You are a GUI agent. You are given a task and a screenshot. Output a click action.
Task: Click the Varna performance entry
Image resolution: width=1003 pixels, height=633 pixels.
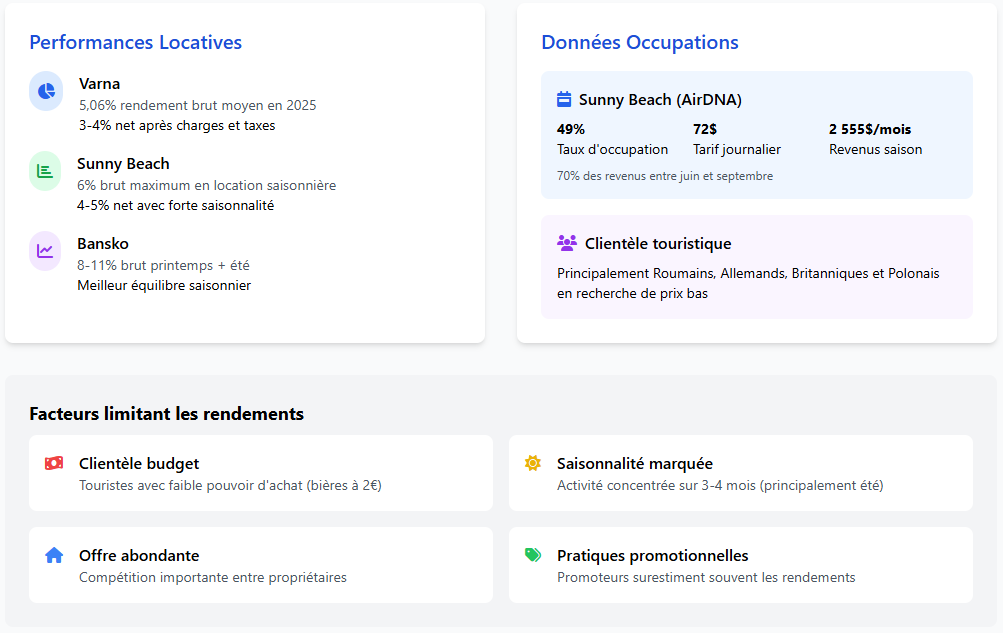pyautogui.click(x=99, y=84)
